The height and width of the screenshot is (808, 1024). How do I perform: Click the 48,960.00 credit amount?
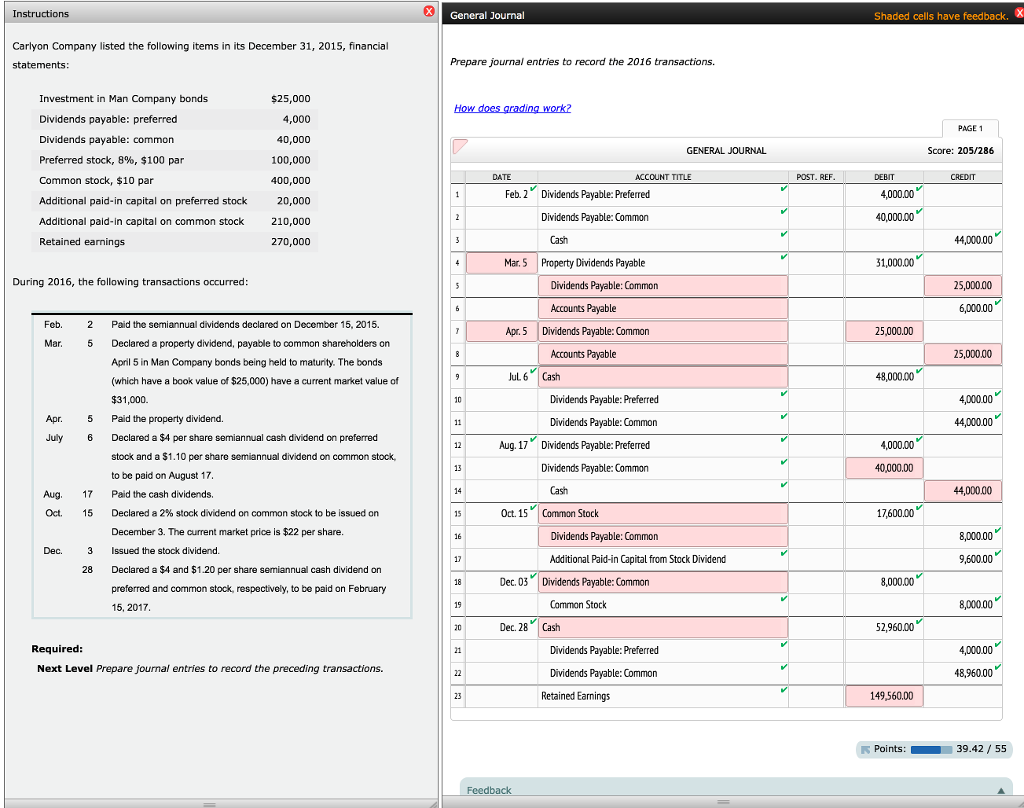click(x=963, y=673)
